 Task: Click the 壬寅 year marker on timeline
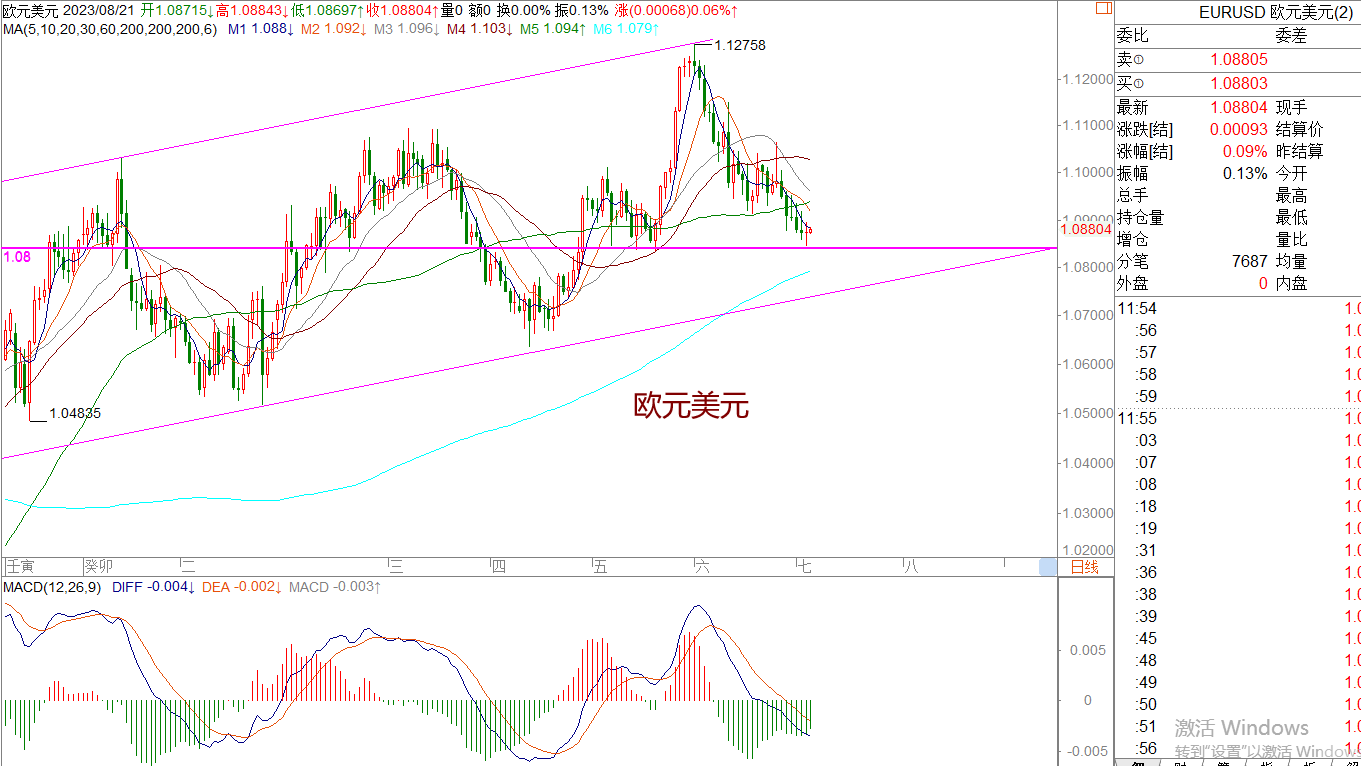(19, 566)
